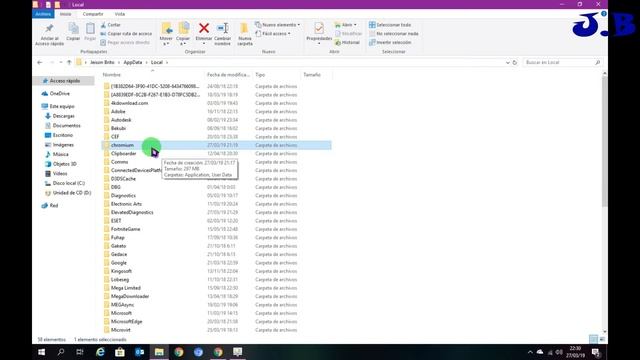The width and height of the screenshot is (640, 360).
Task: Open Escritorio in the sidebar
Action: [63, 135]
